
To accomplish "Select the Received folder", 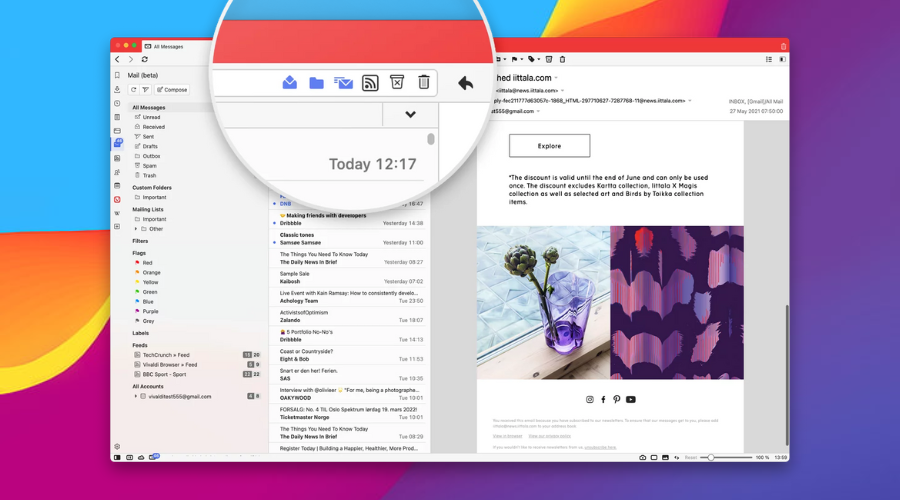I will (x=153, y=127).
